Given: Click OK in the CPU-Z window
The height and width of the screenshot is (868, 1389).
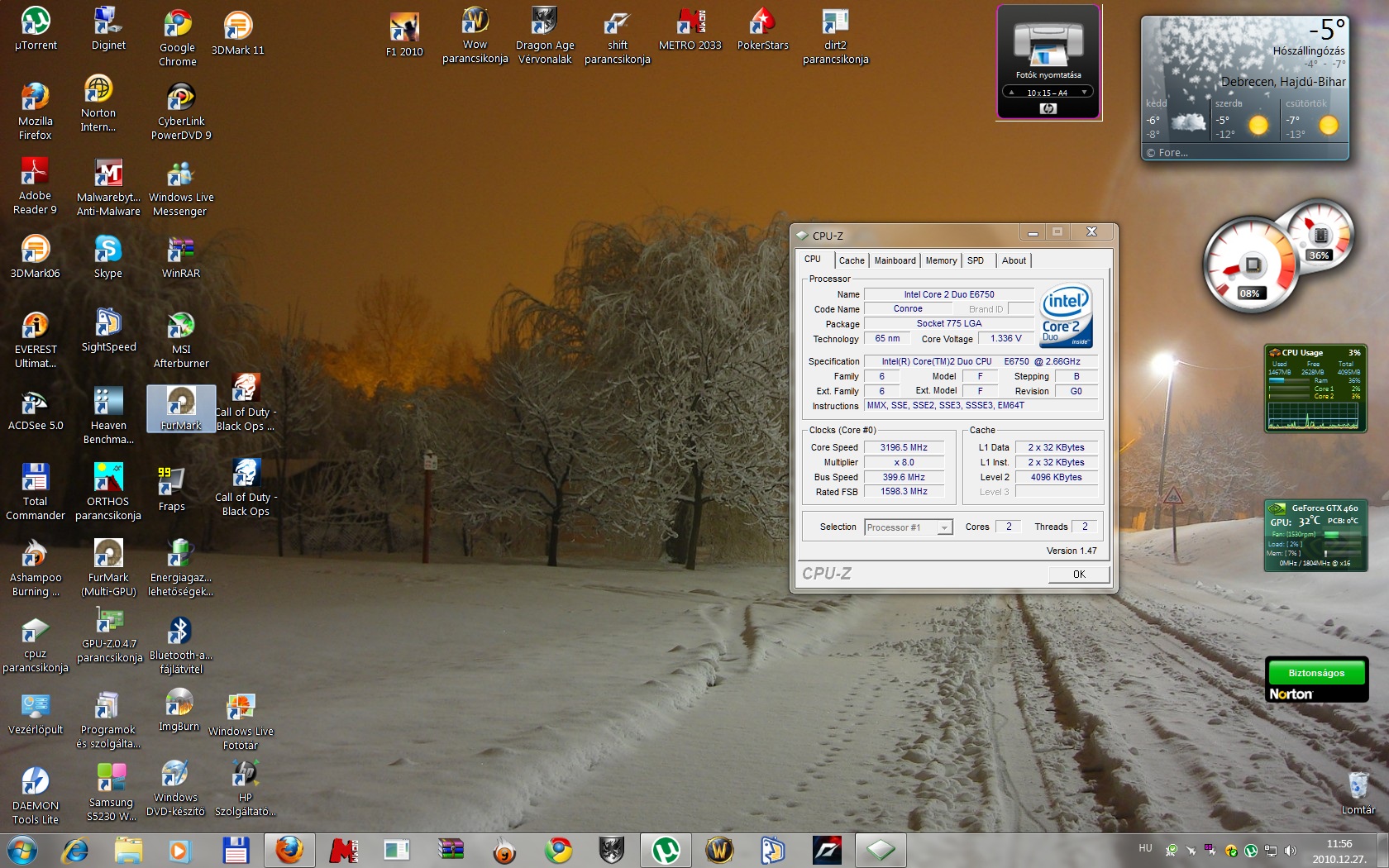Looking at the screenshot, I should point(1079,574).
